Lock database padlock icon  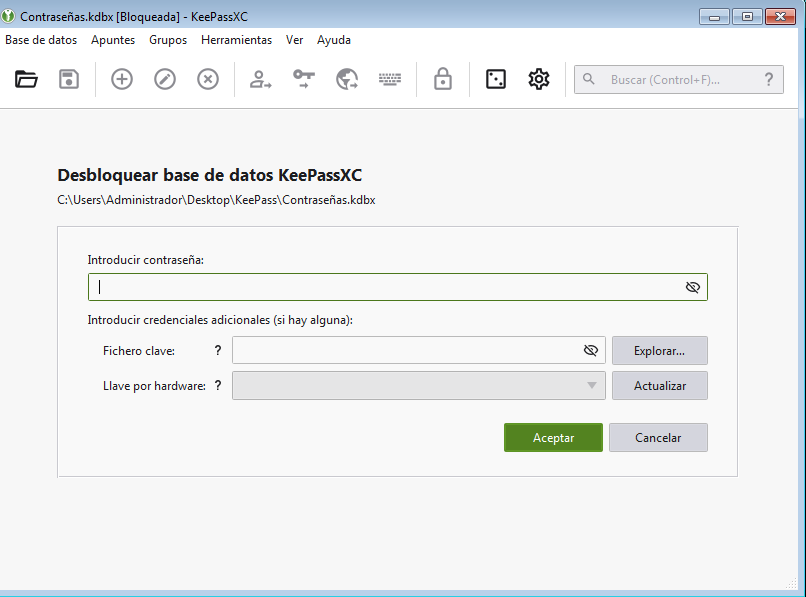click(x=443, y=79)
